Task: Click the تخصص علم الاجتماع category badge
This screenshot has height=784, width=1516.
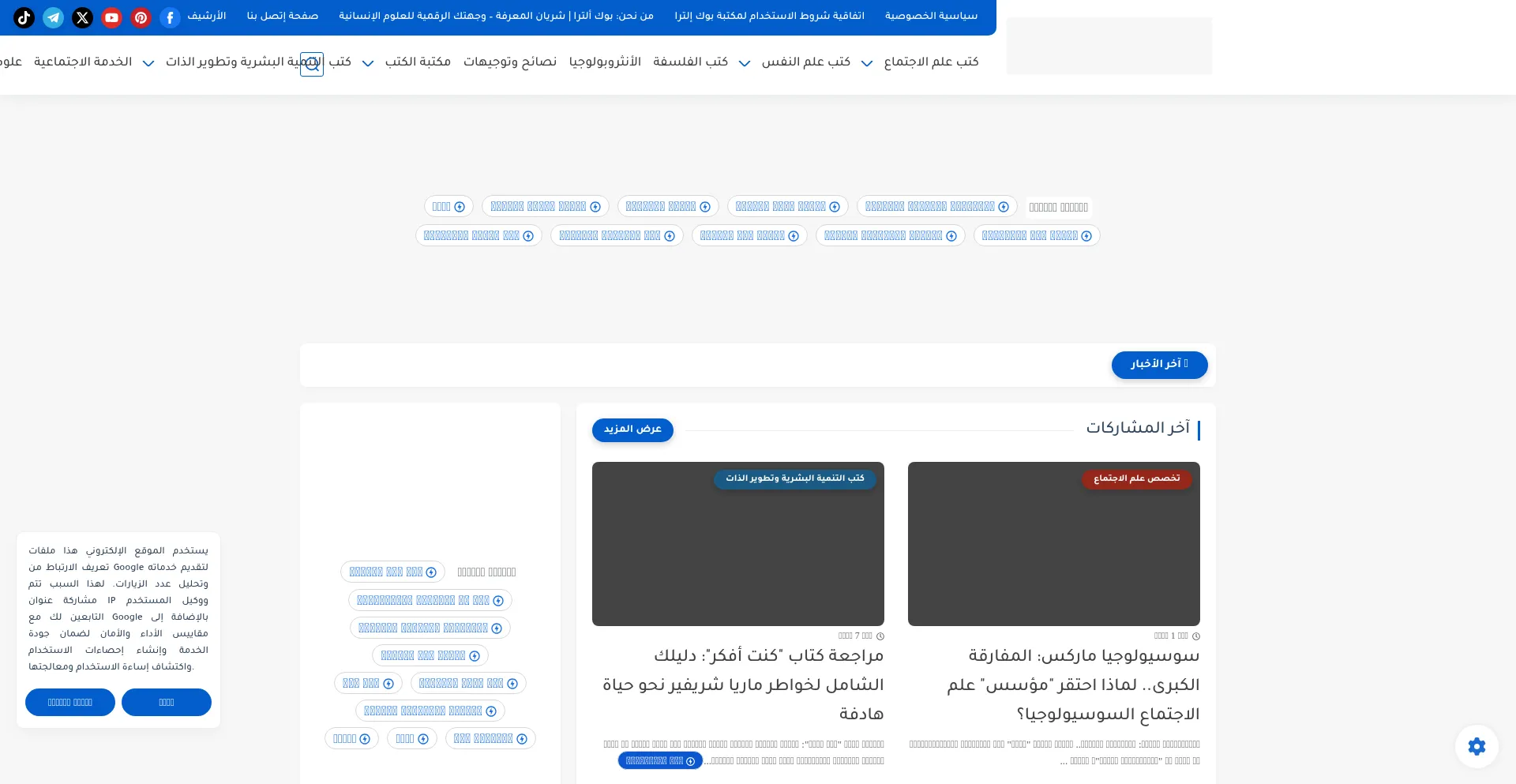Action: (x=1136, y=478)
